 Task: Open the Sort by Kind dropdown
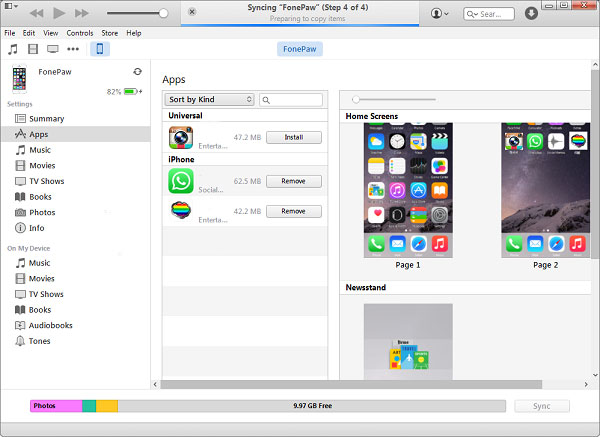pos(210,99)
